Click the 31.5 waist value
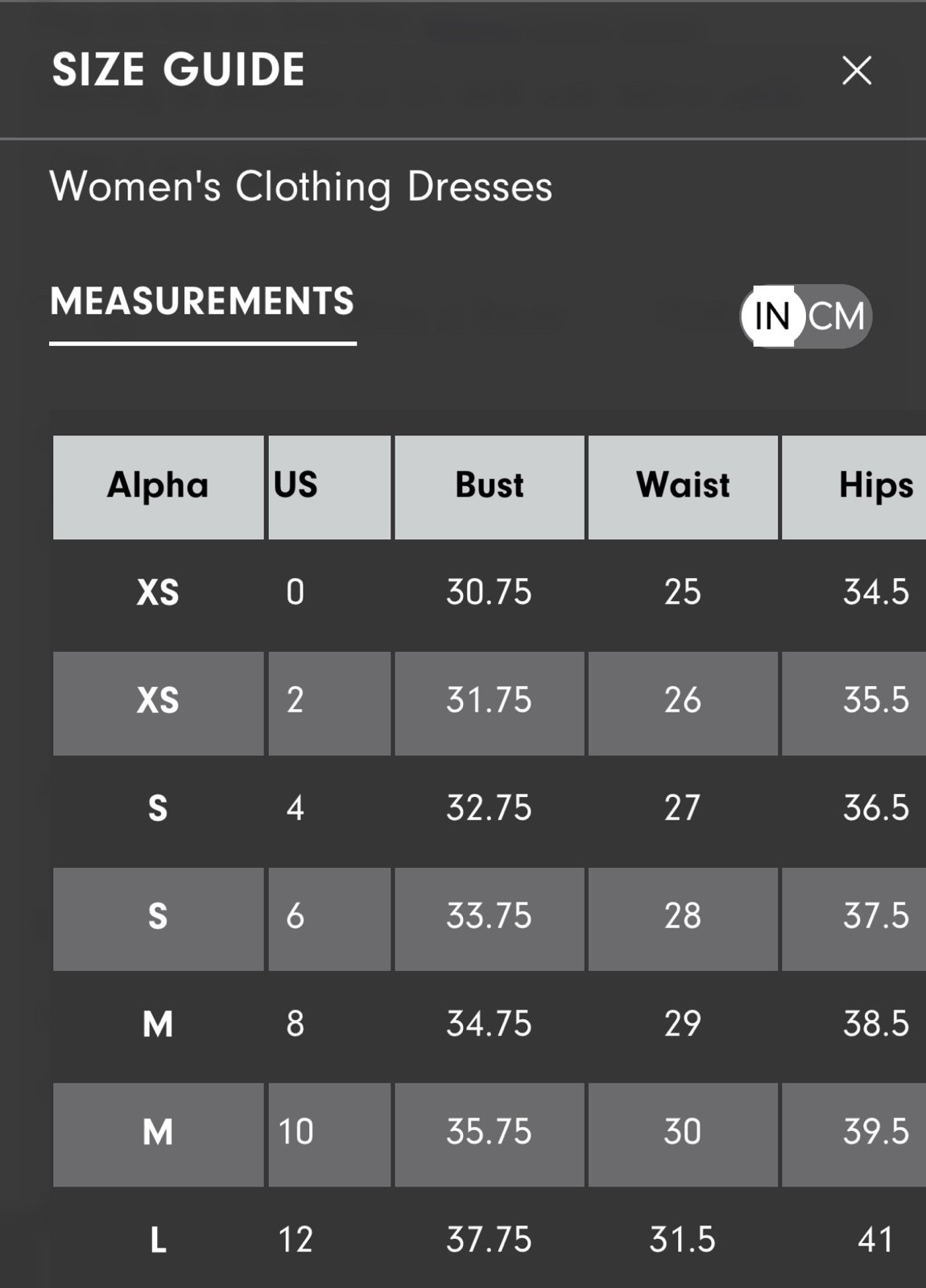Image resolution: width=926 pixels, height=1288 pixels. (x=683, y=1240)
